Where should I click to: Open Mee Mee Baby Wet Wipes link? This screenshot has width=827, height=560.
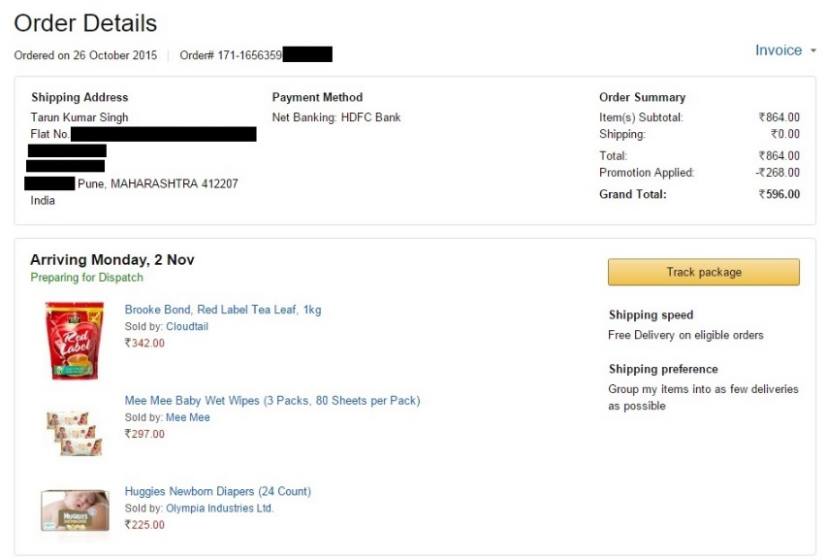click(x=272, y=400)
